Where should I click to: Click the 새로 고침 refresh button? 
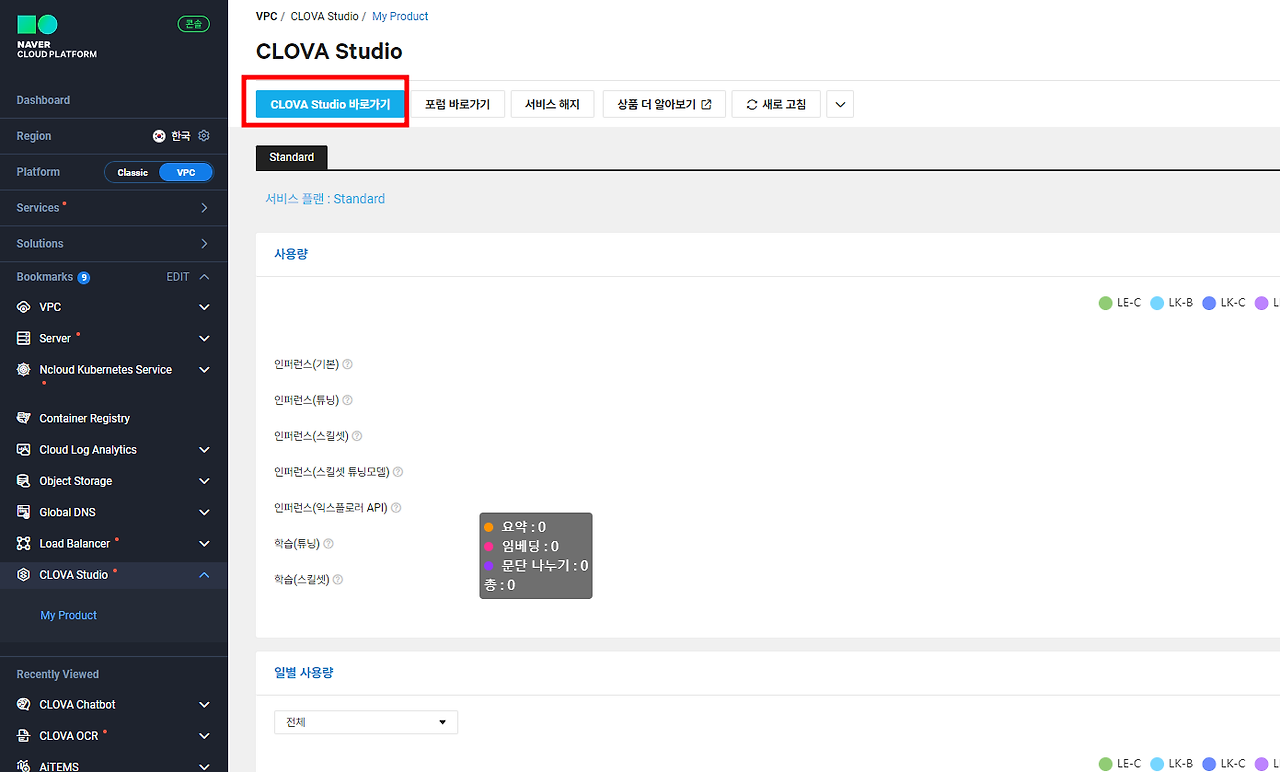776,104
